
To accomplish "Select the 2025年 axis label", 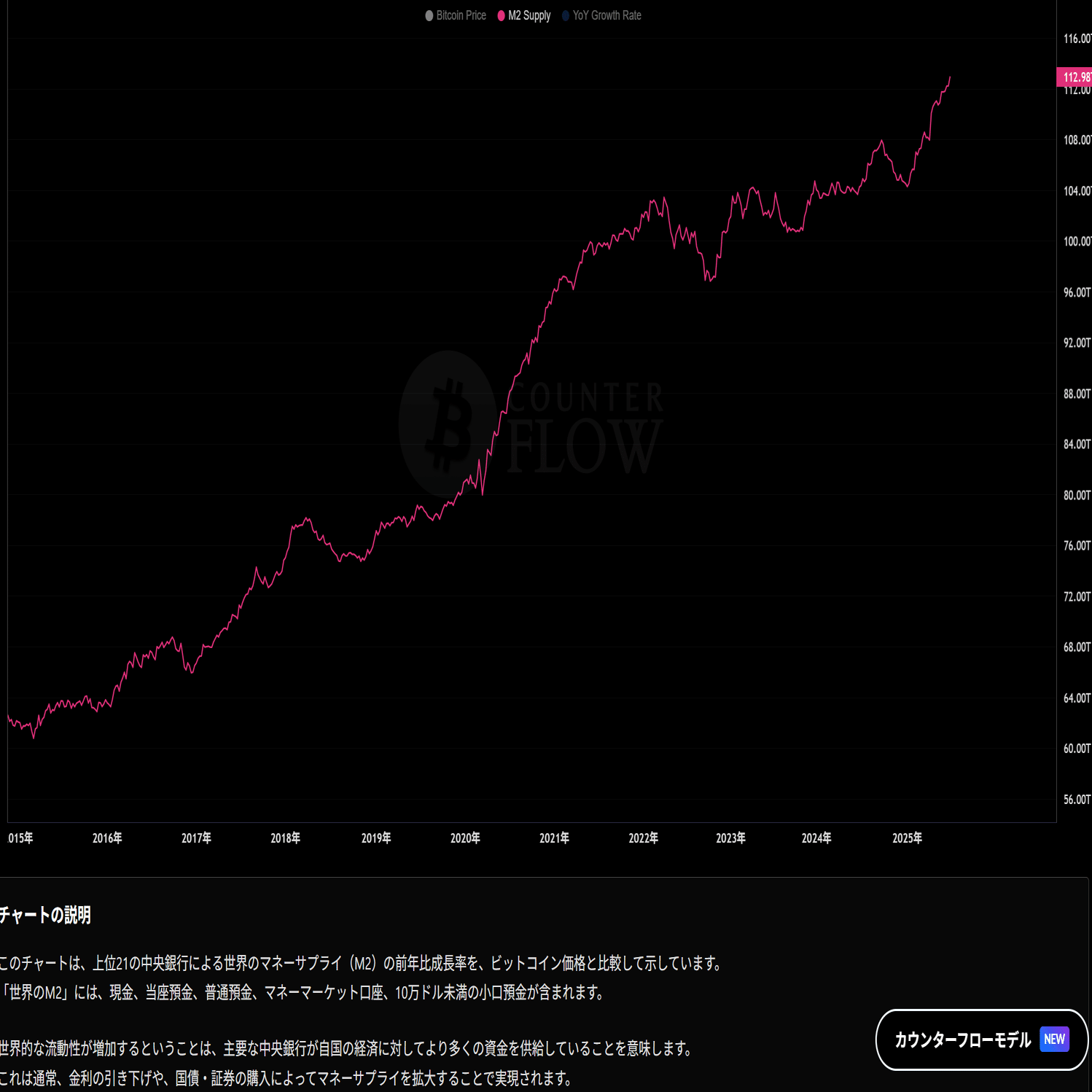I will click(x=906, y=838).
